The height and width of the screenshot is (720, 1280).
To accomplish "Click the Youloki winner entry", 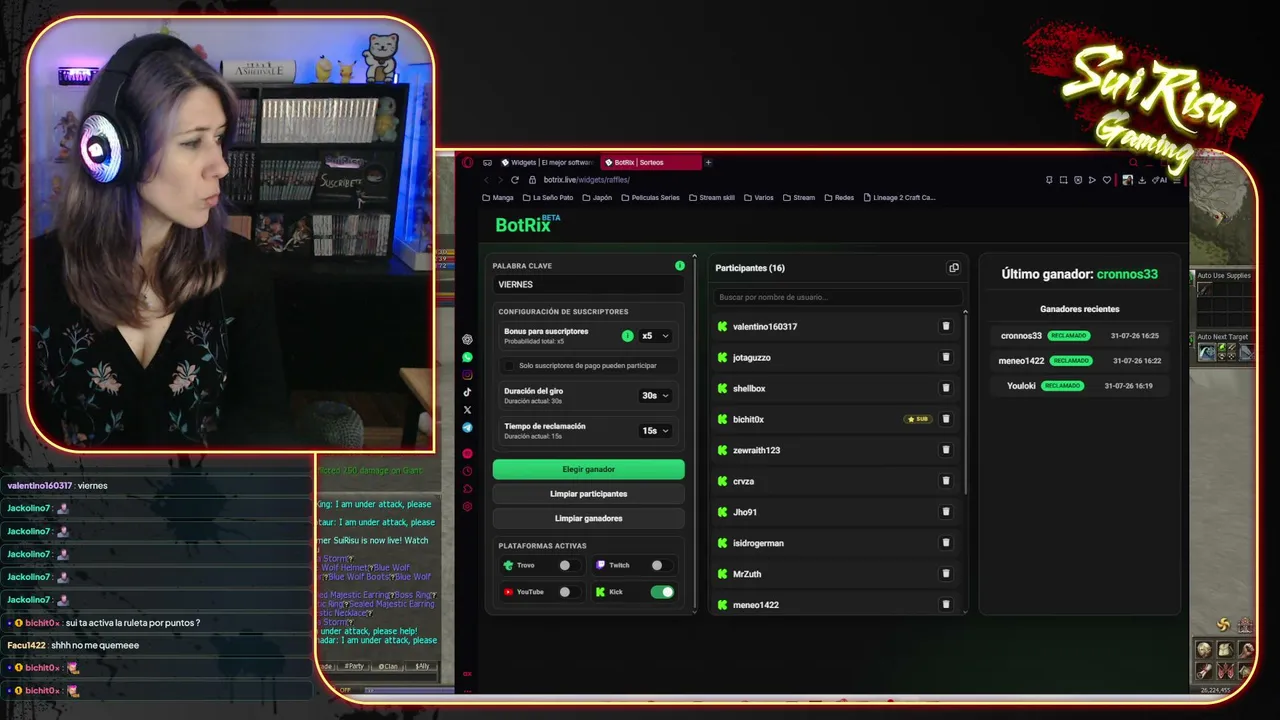I will point(1080,386).
